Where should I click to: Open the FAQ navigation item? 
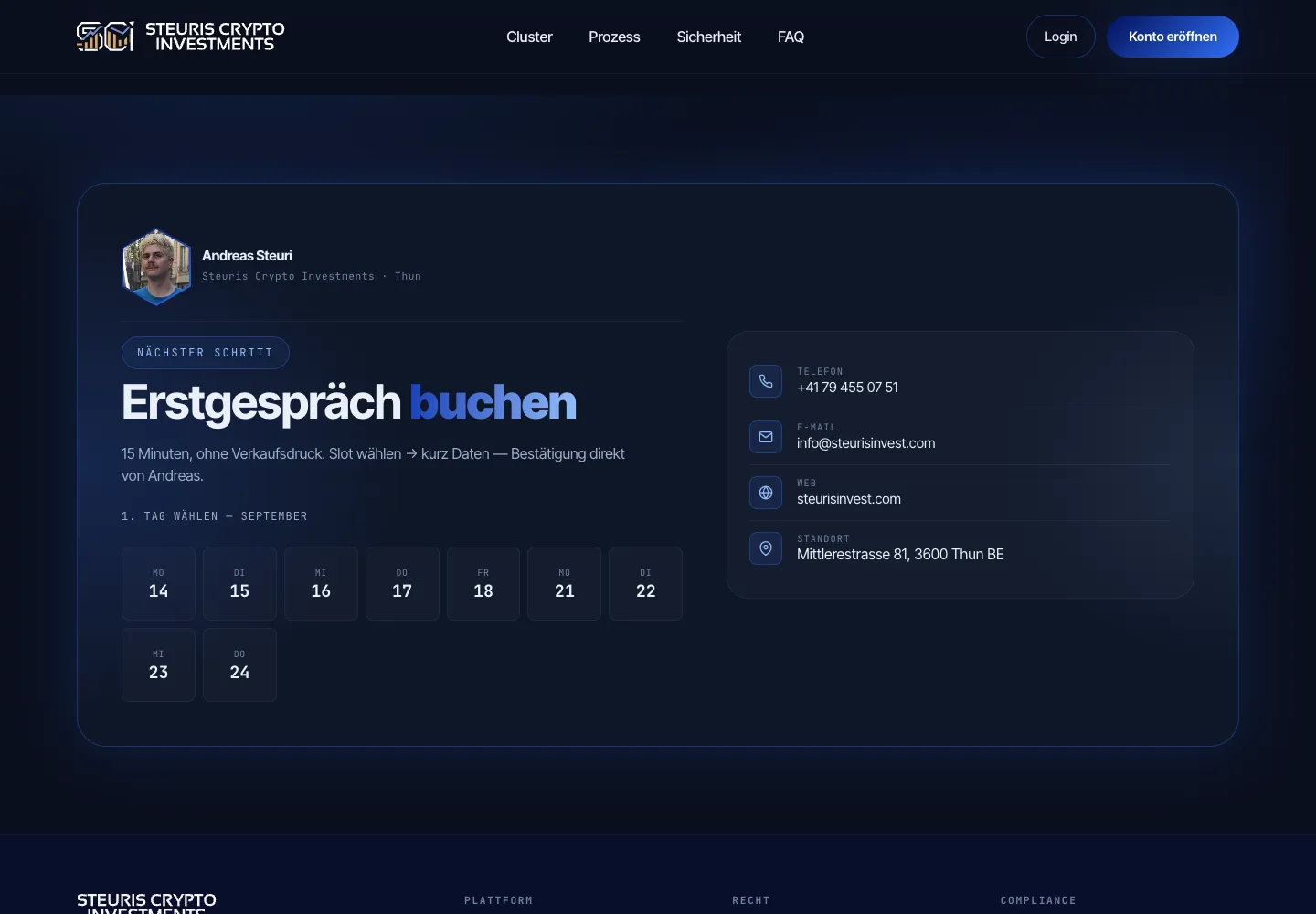pyautogui.click(x=791, y=37)
